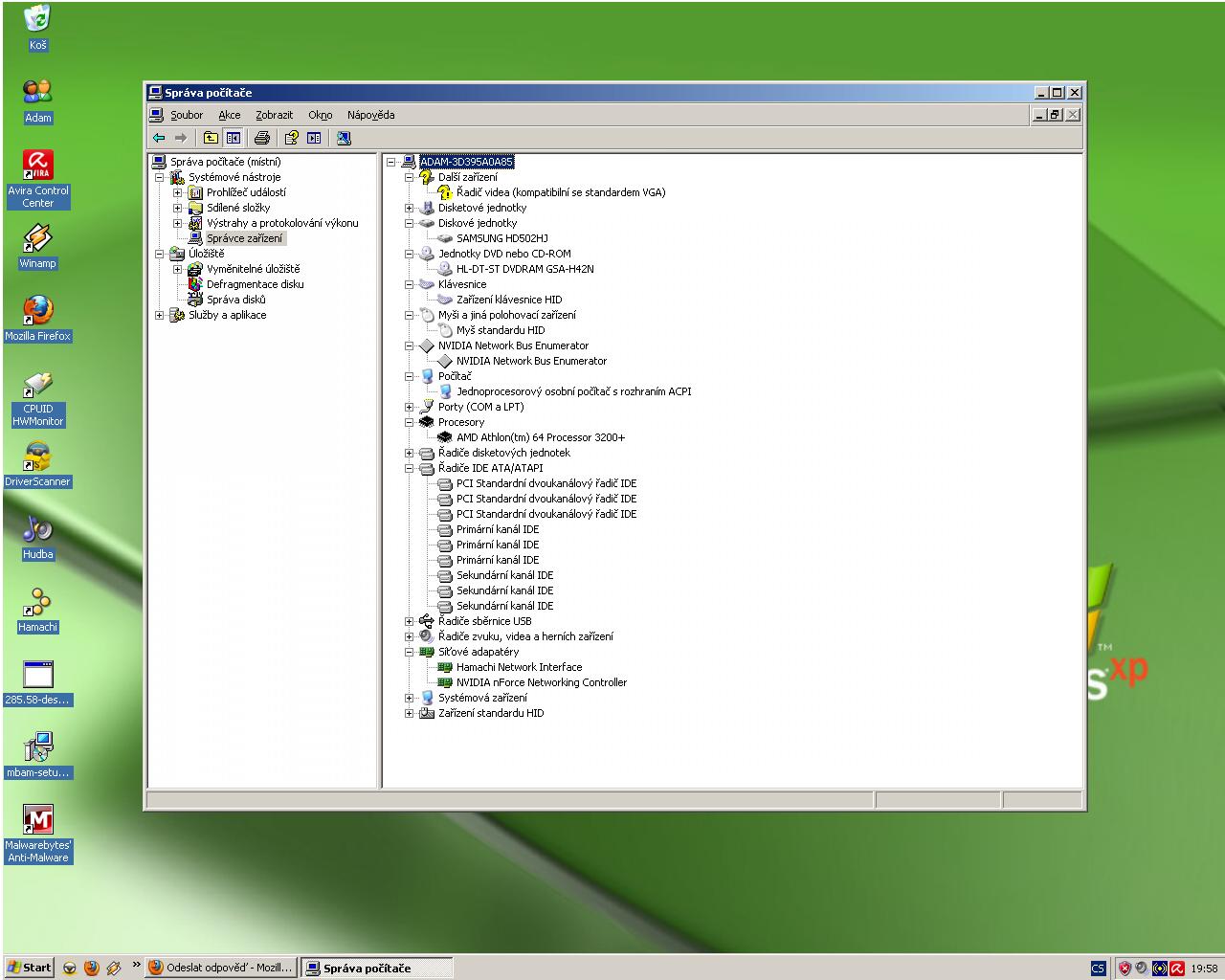Viewport: 1225px width, 980px height.
Task: Toggle the console tree show/hide button
Action: point(233,138)
